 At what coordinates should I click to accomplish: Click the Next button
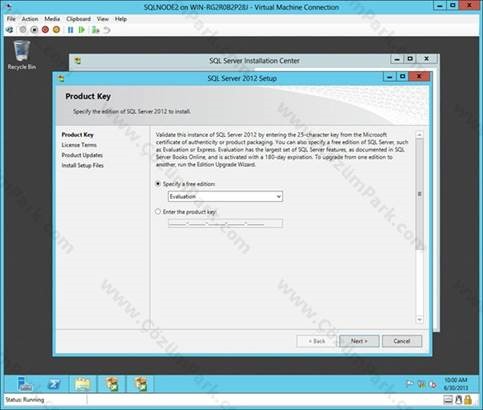pyautogui.click(x=359, y=341)
